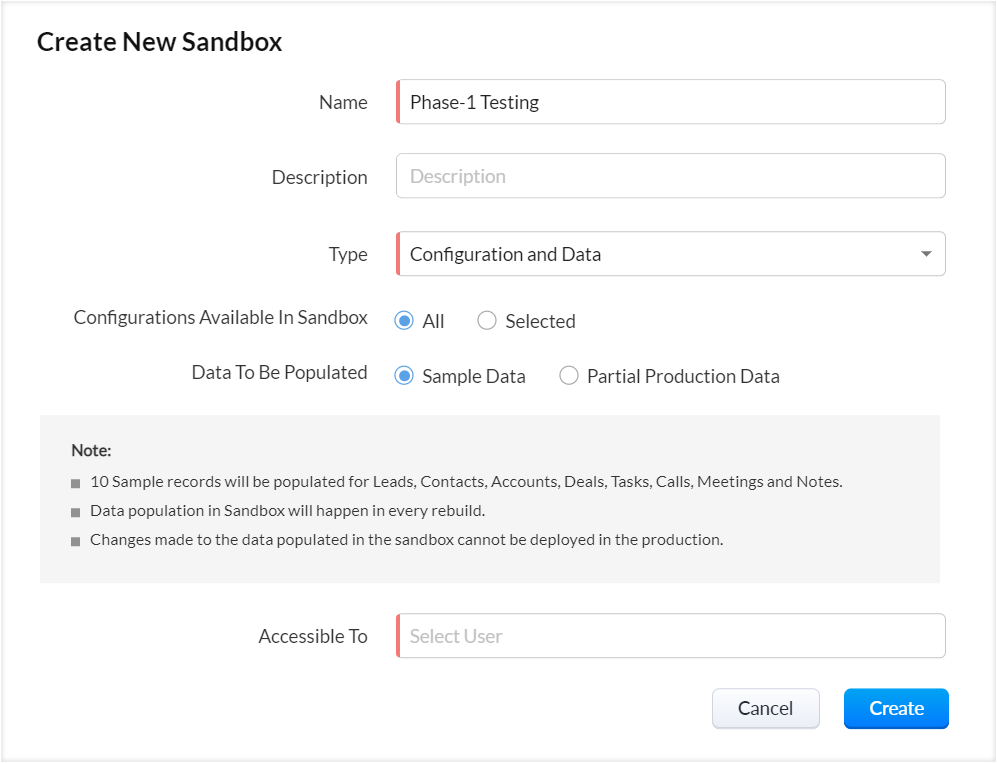Click the Type label
This screenshot has width=997, height=763.
coord(348,254)
